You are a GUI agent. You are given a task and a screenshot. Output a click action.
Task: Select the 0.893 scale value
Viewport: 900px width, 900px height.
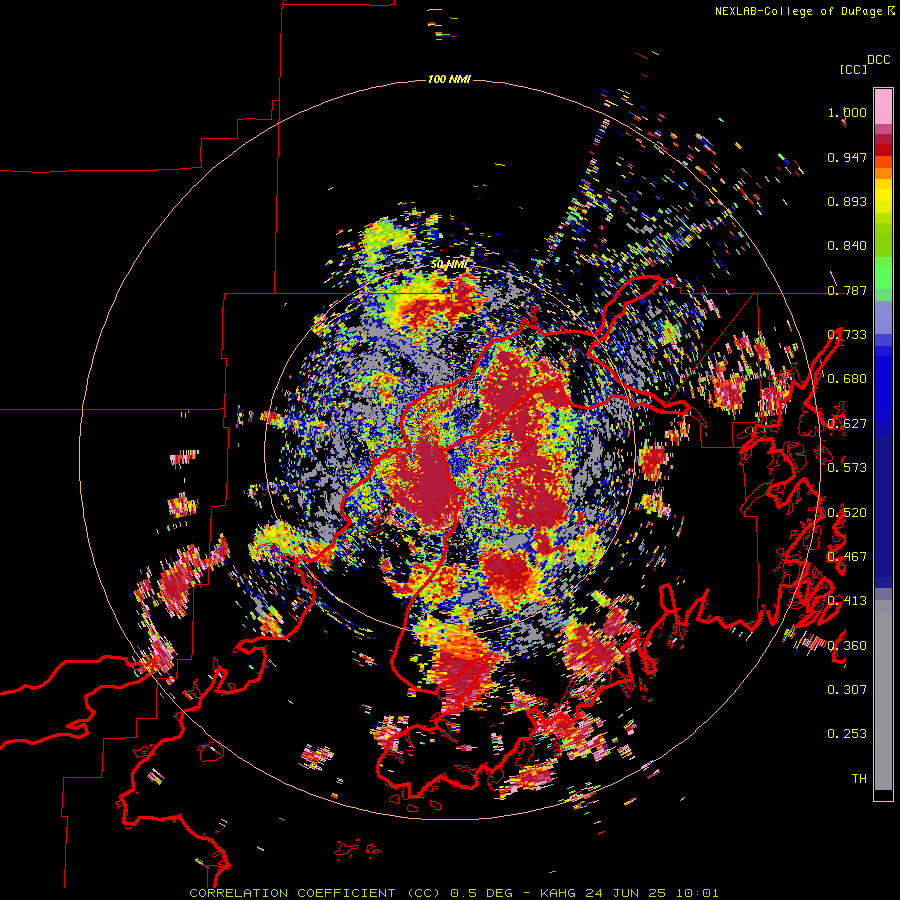pyautogui.click(x=847, y=201)
